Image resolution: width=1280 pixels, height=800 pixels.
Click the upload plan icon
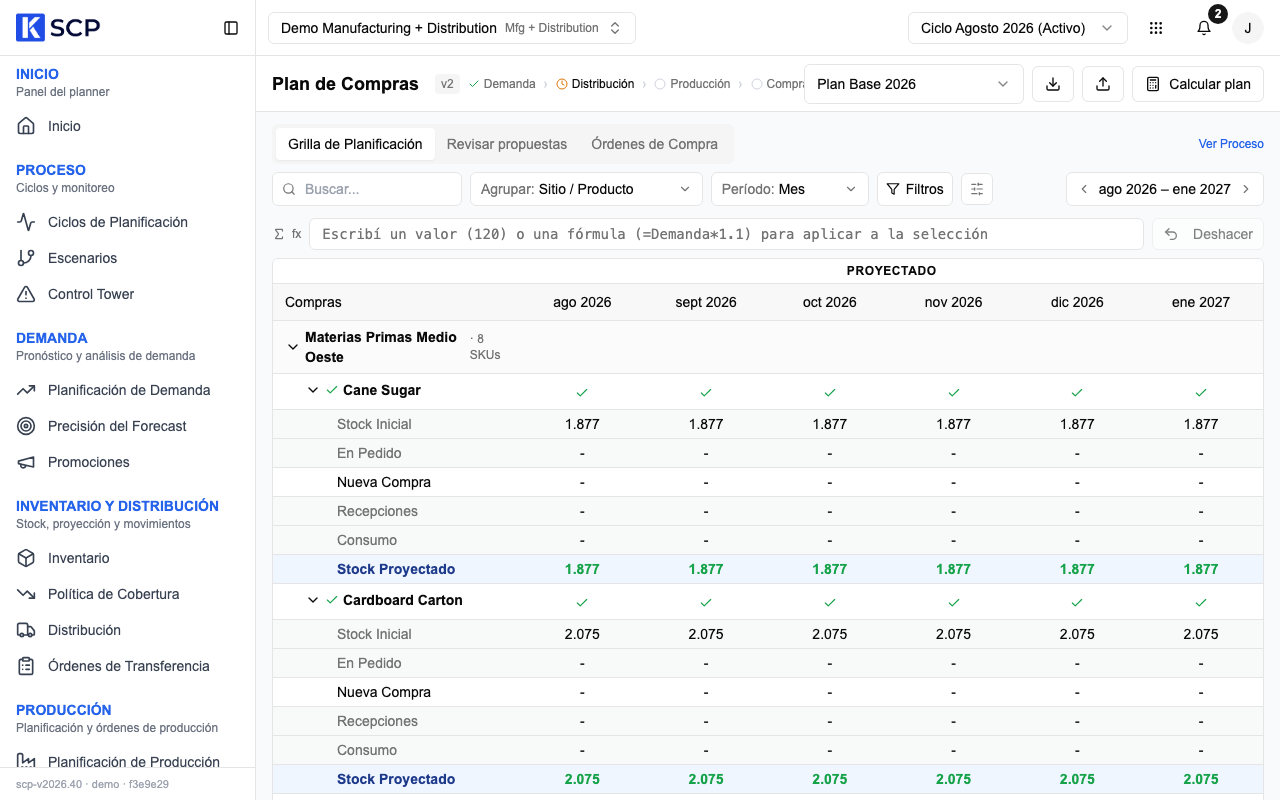point(1103,84)
